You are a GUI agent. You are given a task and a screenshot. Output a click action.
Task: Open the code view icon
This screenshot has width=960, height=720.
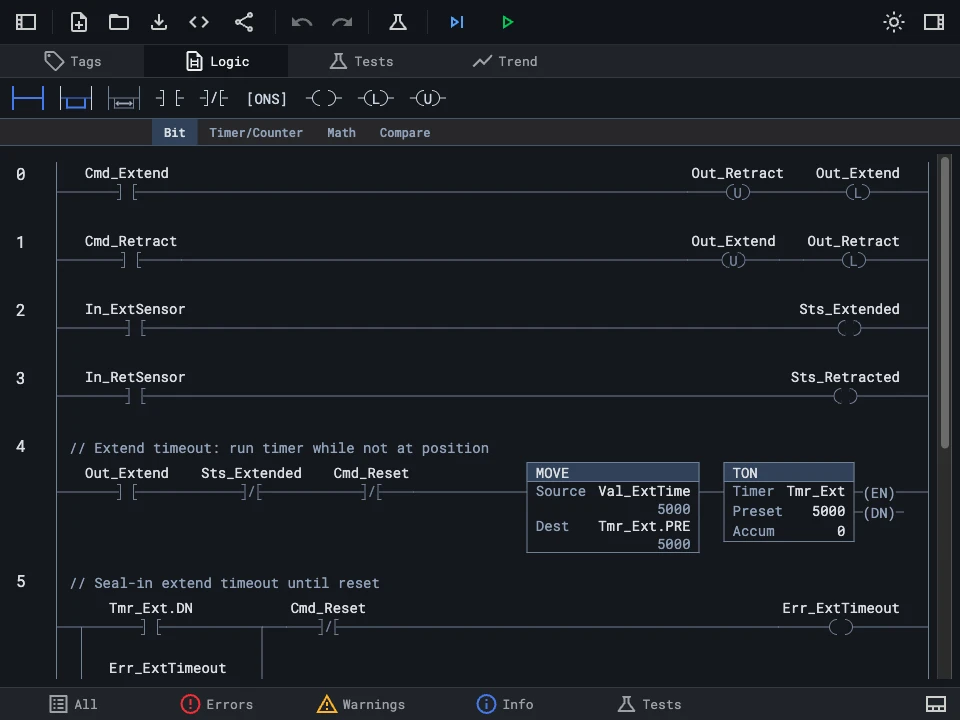click(198, 22)
